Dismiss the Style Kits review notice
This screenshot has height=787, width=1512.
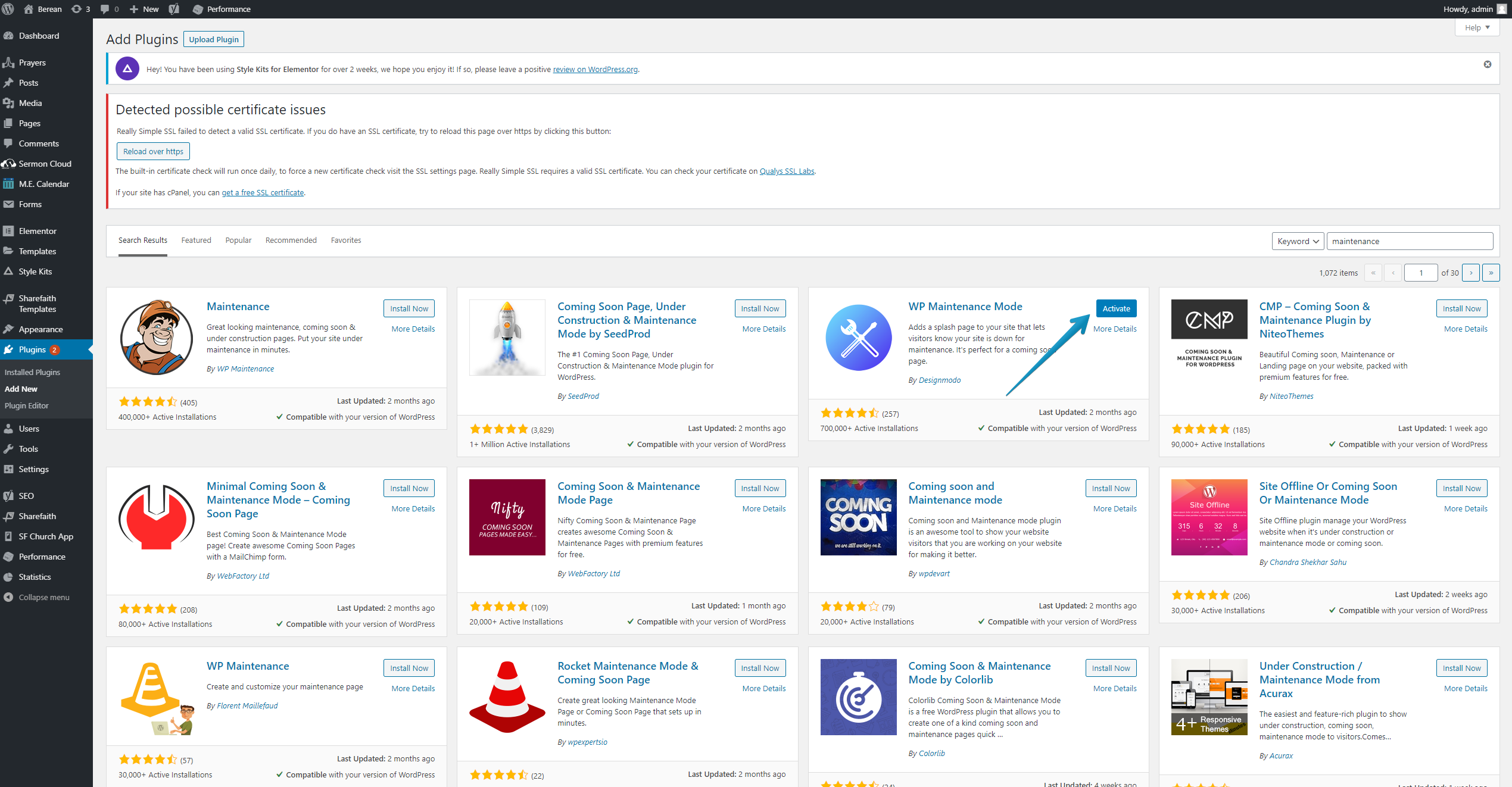(x=1487, y=64)
